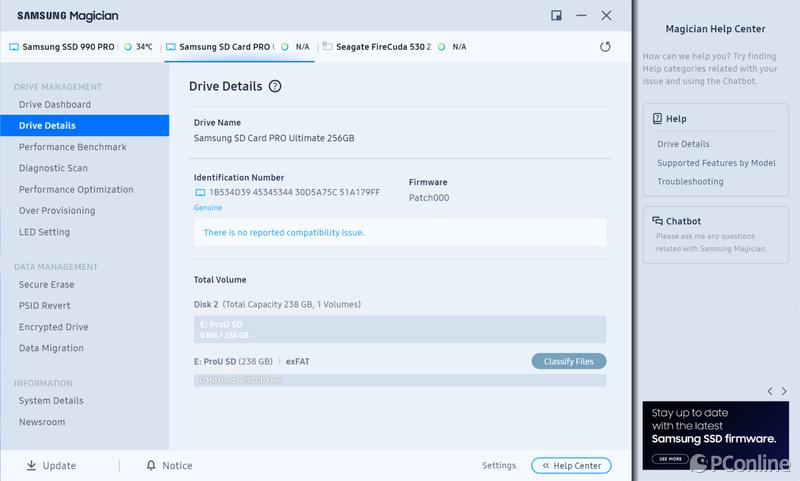Click the SEE MORE banner button
Viewport: 800px width, 481px height.
(670, 459)
